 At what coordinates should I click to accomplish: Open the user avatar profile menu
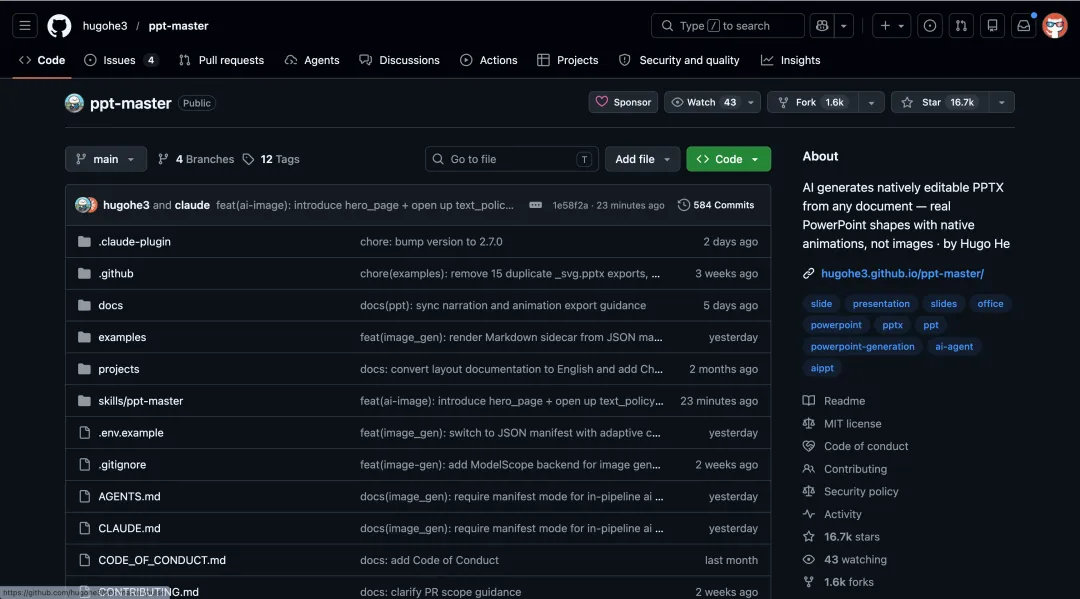coord(1055,25)
